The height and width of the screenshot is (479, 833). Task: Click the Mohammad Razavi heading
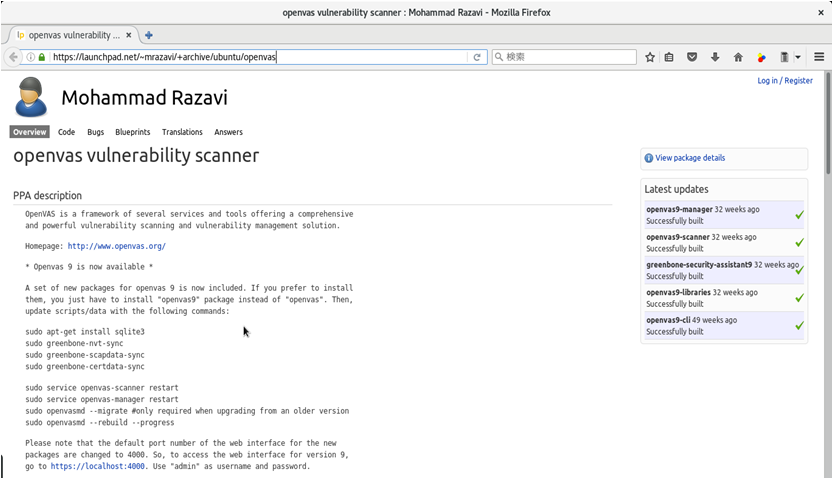[144, 98]
